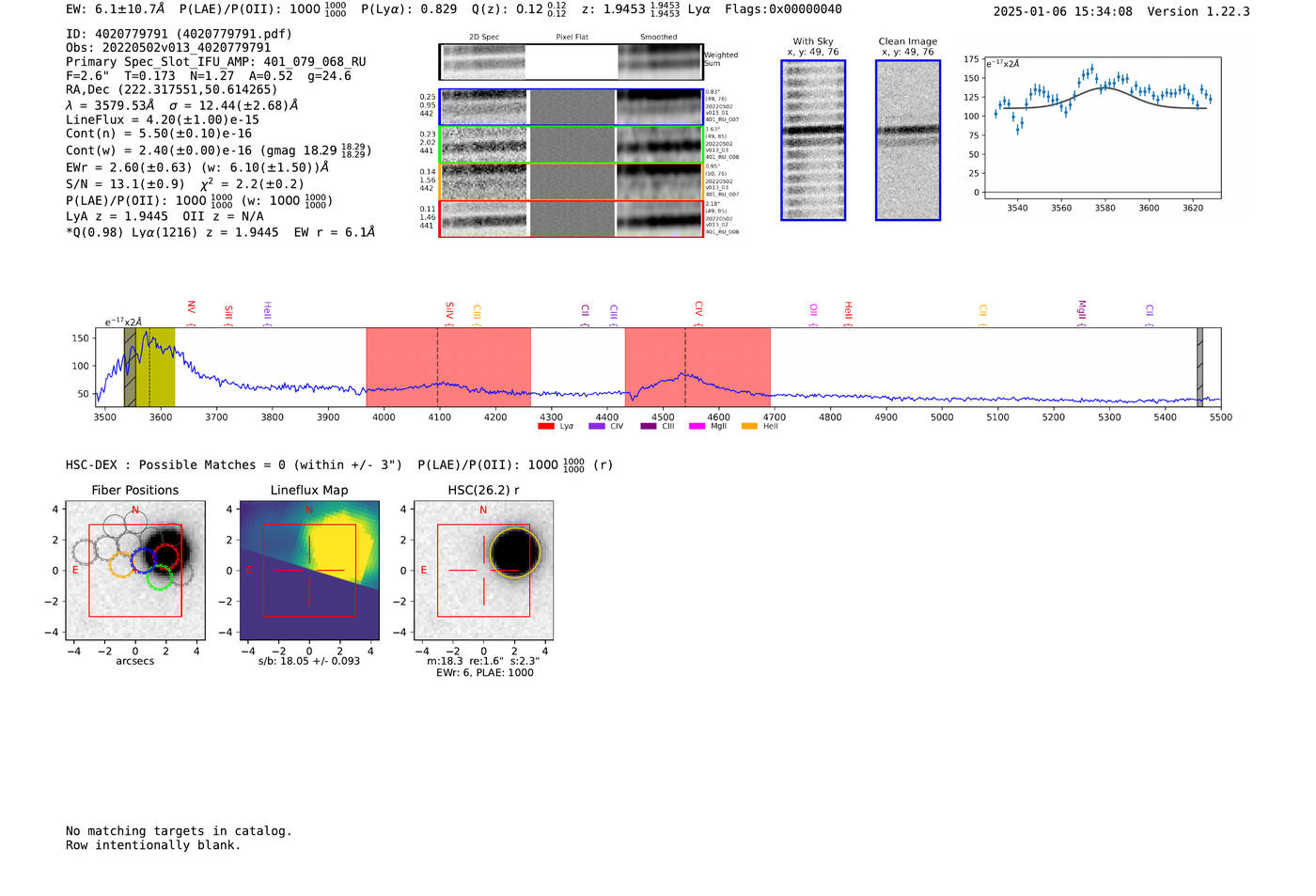
Task: Click the yellow aperture ellipse in HSC image
Action: coord(514,553)
